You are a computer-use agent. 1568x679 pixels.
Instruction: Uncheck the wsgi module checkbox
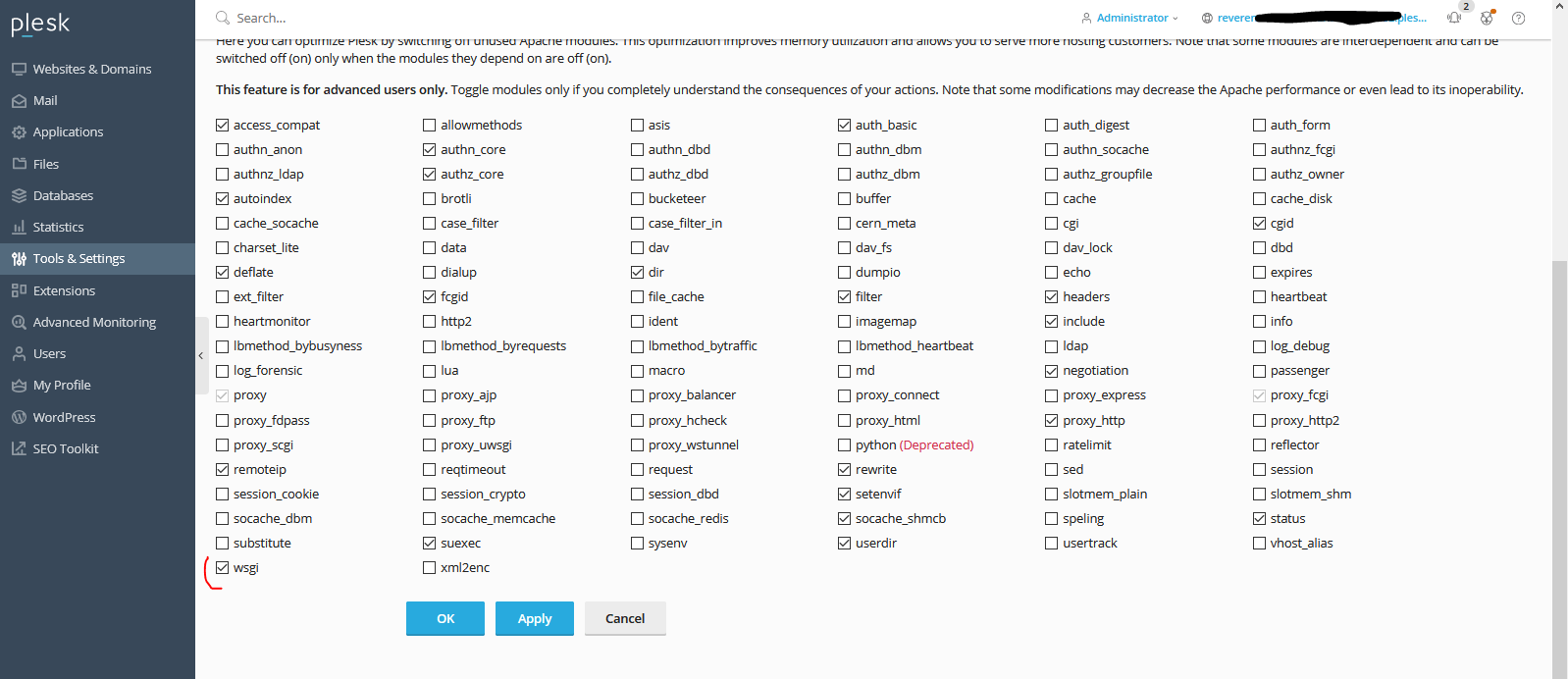tap(223, 567)
